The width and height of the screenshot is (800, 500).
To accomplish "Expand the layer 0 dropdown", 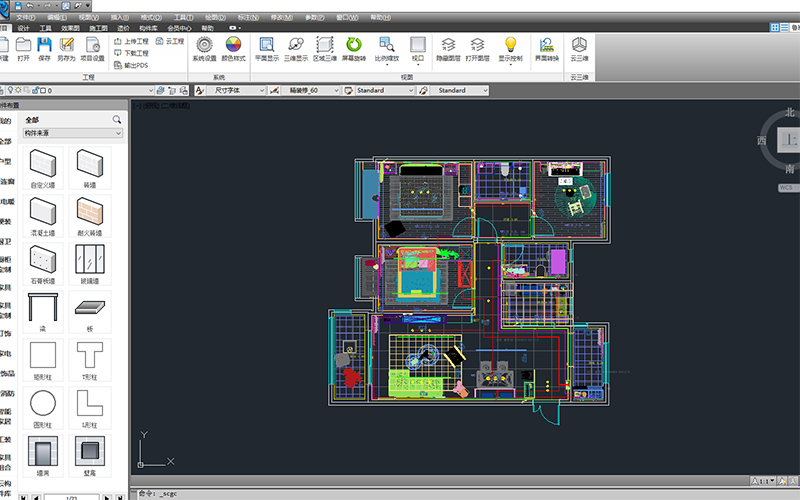I will point(151,90).
